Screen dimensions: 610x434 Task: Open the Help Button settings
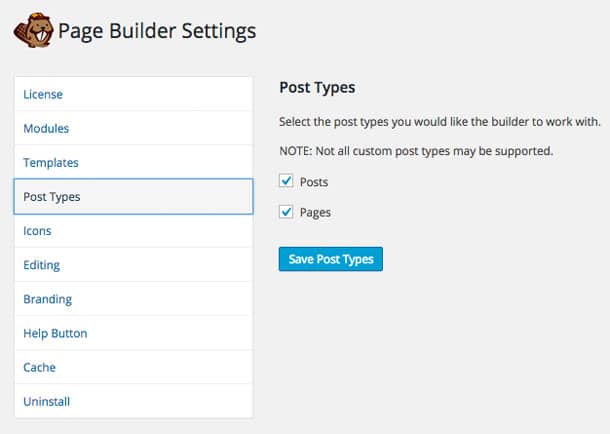click(133, 333)
